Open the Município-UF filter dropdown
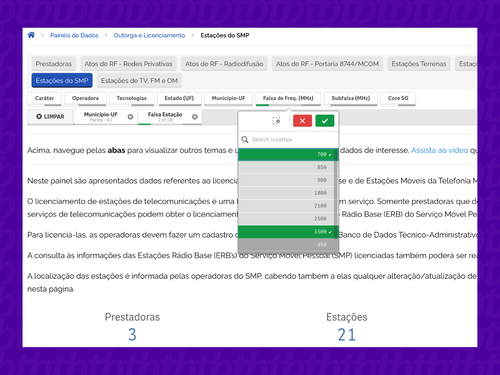Image resolution: width=500 pixels, height=375 pixels. [228, 99]
